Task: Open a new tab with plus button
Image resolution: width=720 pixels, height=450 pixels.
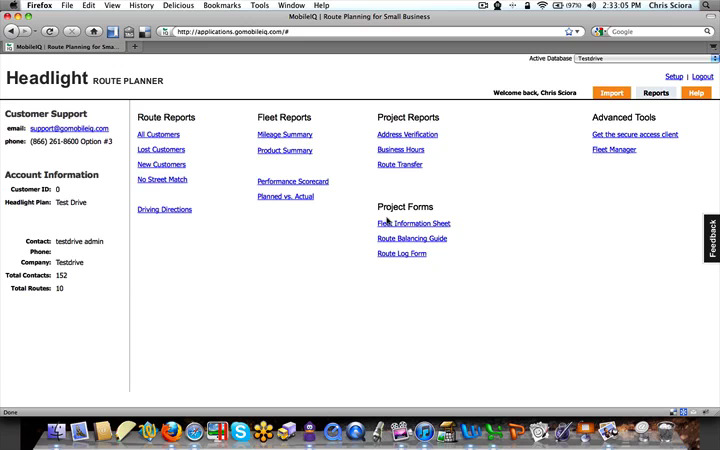Action: (x=136, y=46)
